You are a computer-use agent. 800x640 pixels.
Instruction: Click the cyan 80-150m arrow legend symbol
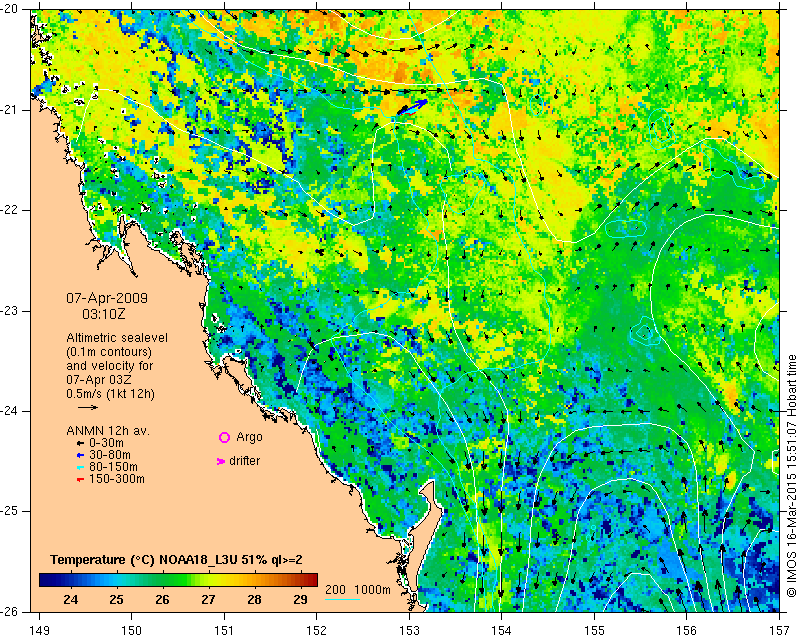point(80,467)
